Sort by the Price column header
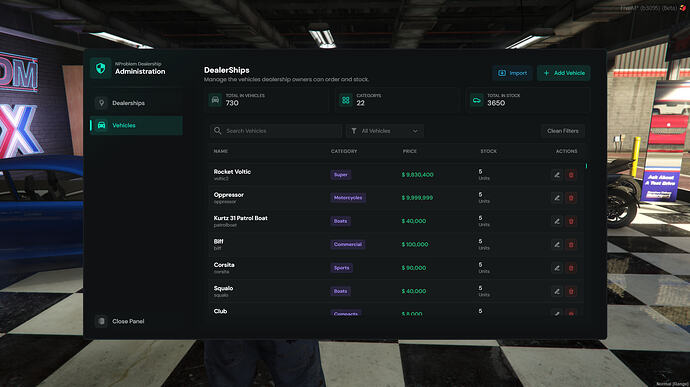This screenshot has width=690, height=387. point(410,151)
